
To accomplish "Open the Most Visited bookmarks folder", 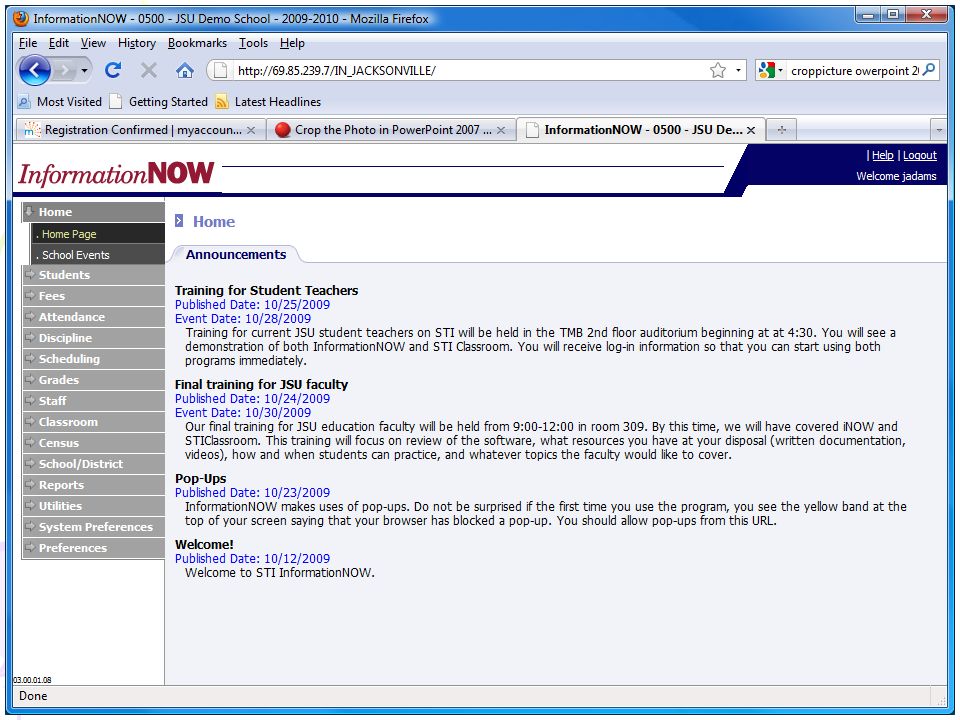I will pos(60,102).
